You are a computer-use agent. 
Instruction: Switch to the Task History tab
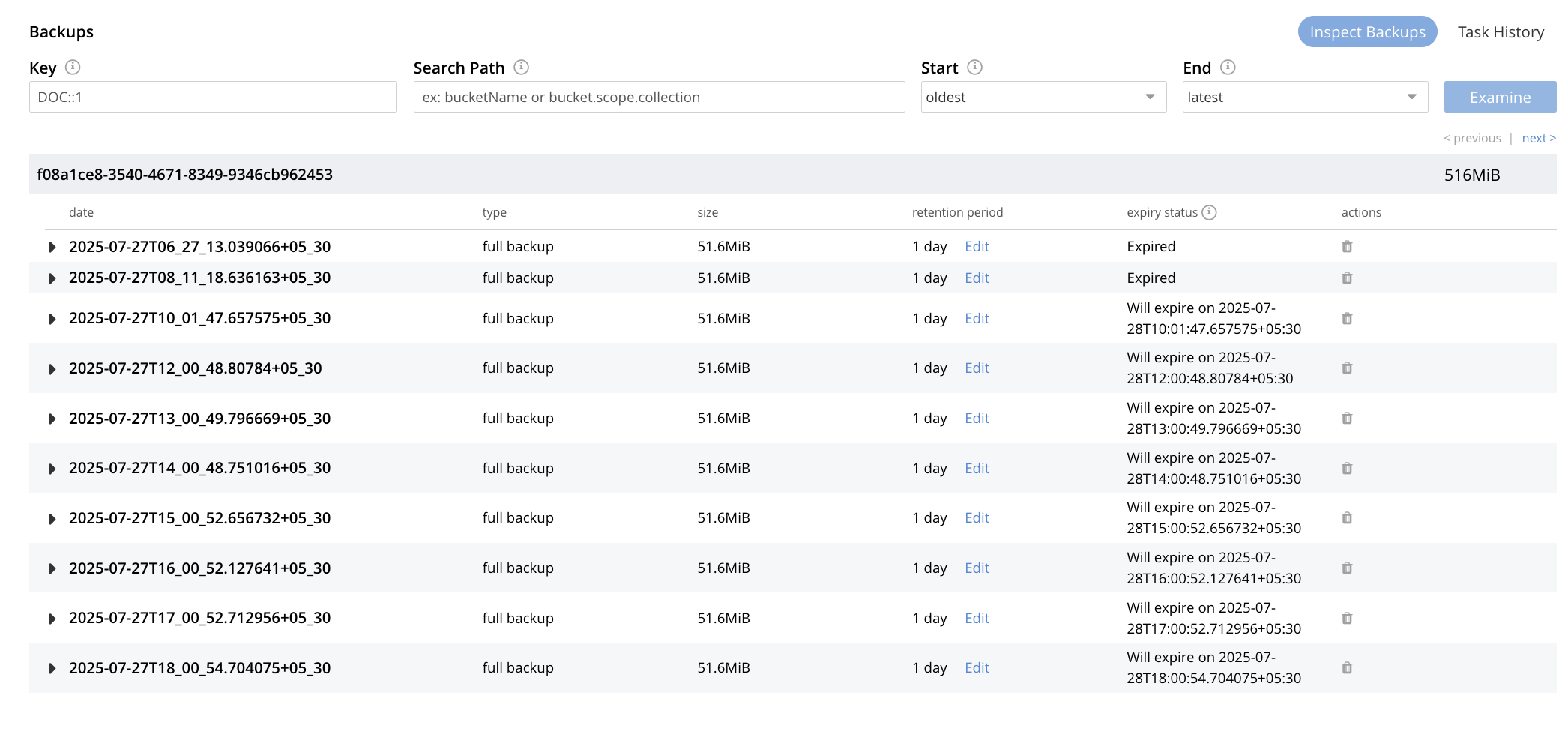[x=1501, y=32]
